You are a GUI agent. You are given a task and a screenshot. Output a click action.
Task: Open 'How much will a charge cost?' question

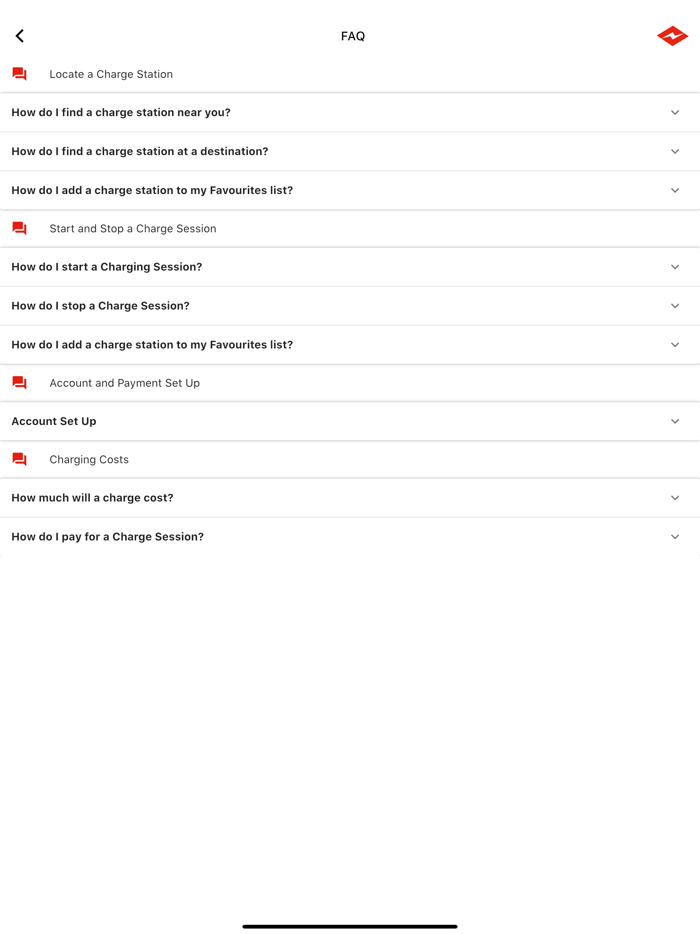(92, 498)
